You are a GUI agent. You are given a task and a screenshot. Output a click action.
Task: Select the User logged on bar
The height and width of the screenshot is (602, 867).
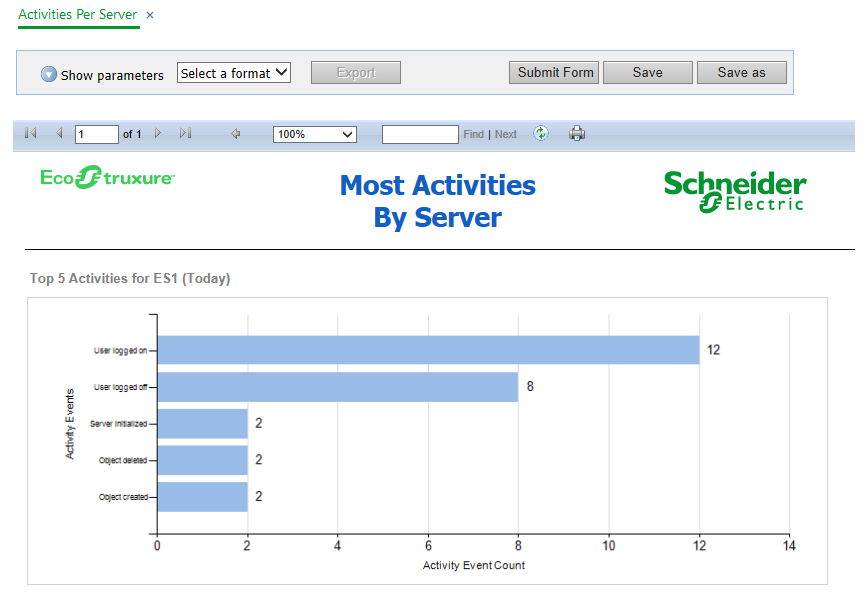(429, 350)
